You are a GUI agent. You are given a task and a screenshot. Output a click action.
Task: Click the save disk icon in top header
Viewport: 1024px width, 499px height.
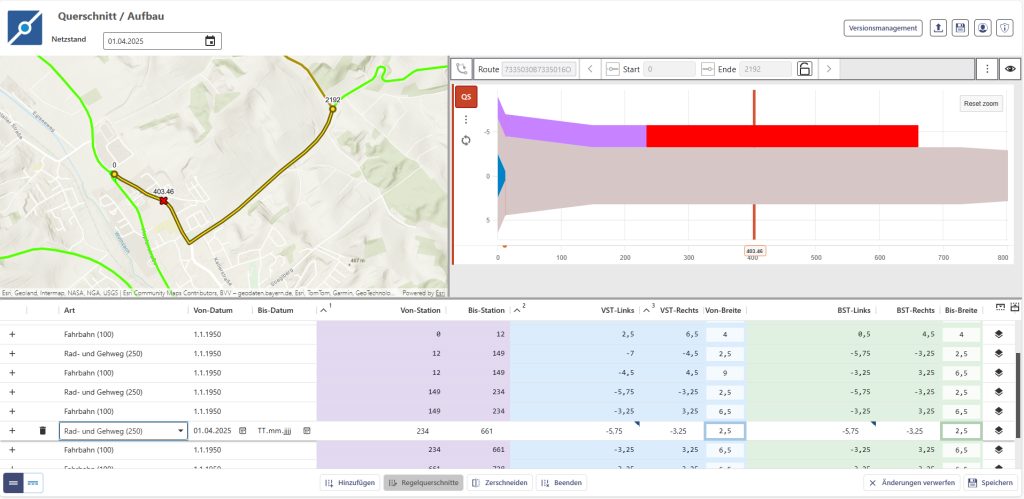pos(960,28)
